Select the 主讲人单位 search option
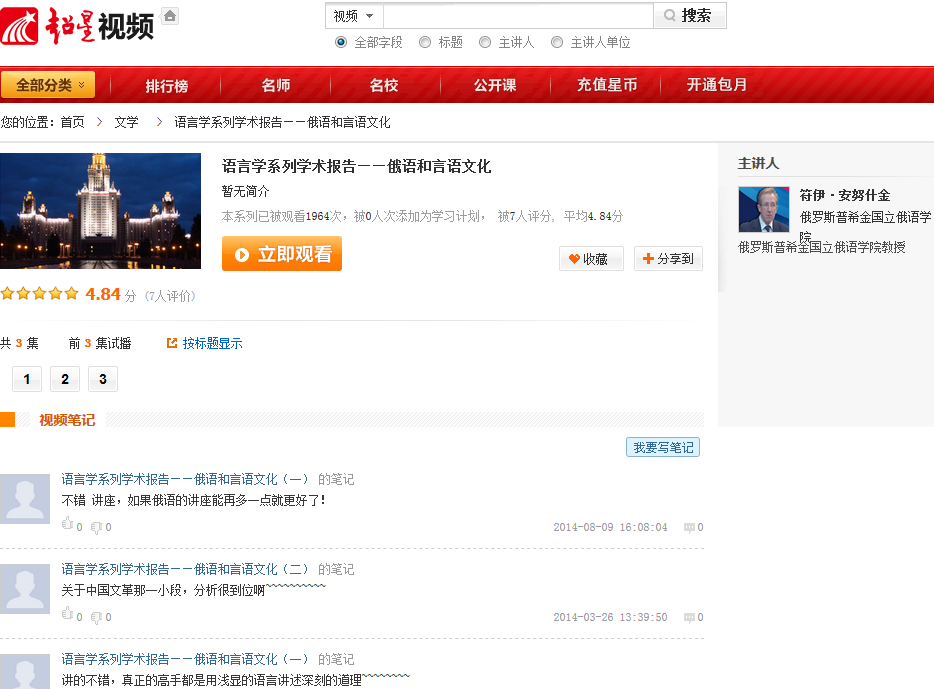The image size is (934, 689). (557, 42)
